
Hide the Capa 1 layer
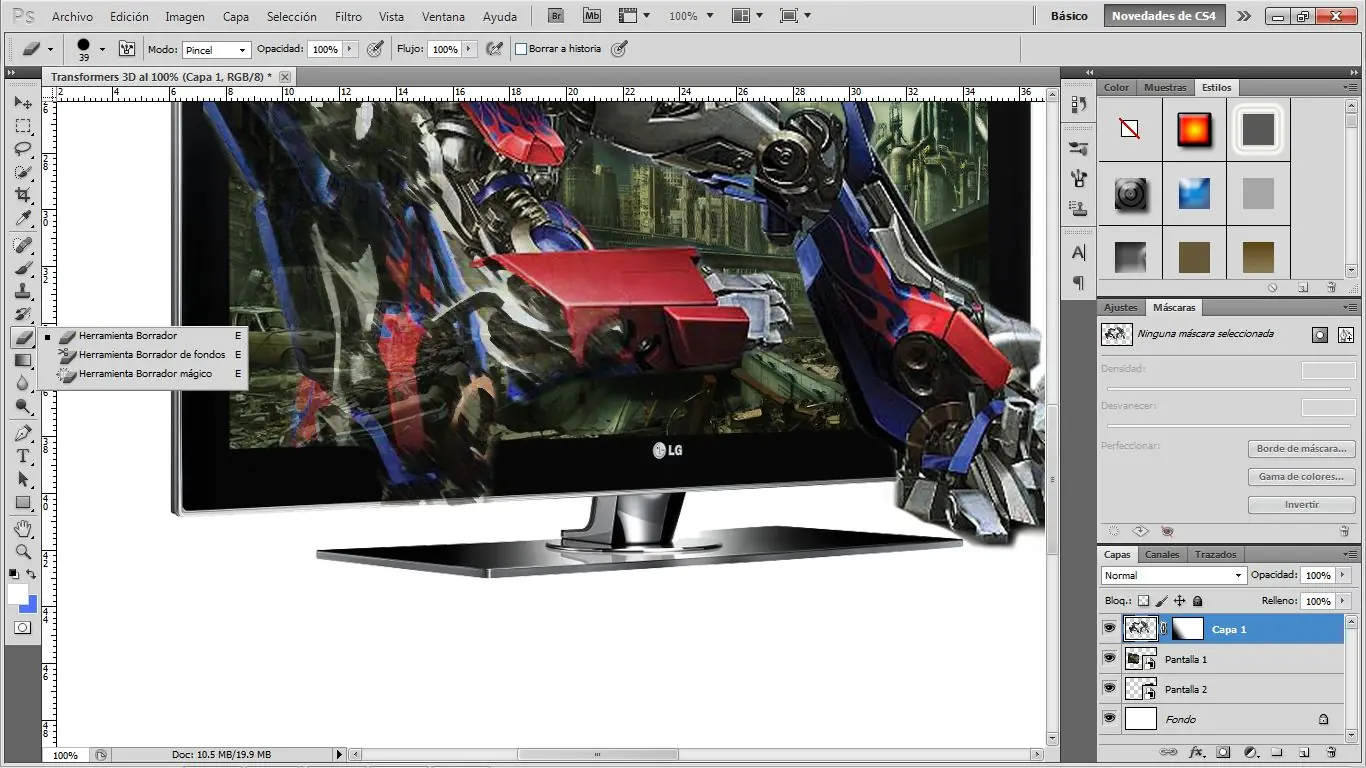pos(1109,629)
